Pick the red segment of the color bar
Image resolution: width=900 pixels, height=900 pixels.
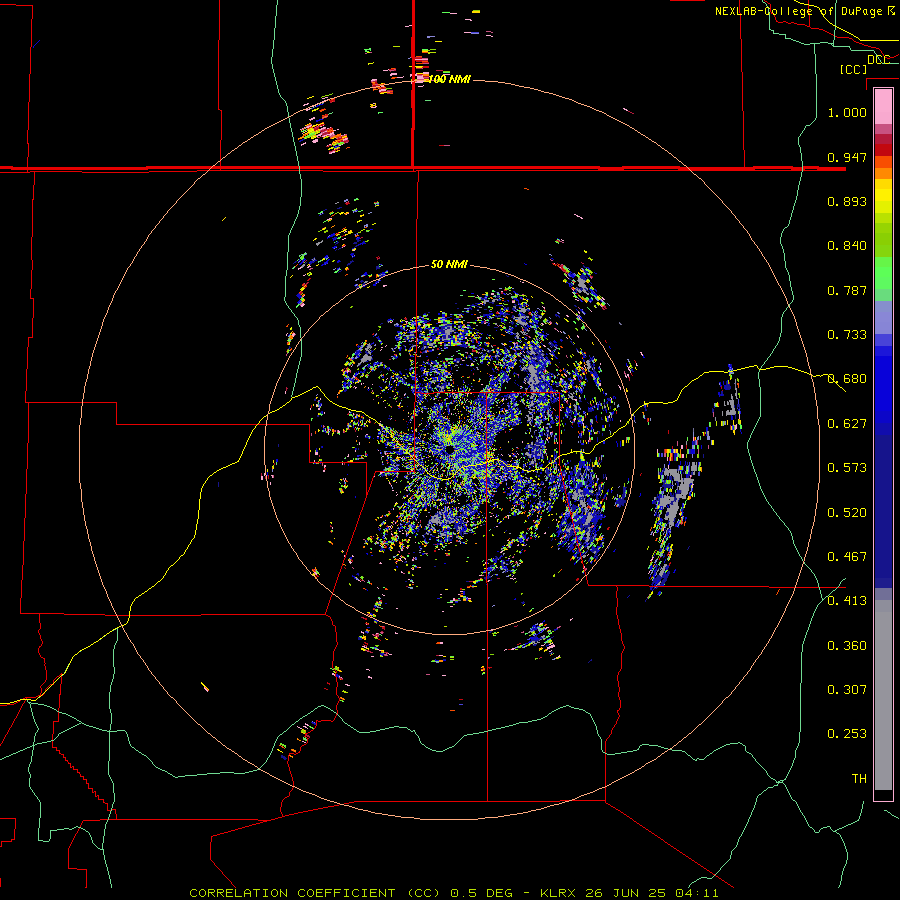pyautogui.click(x=883, y=149)
